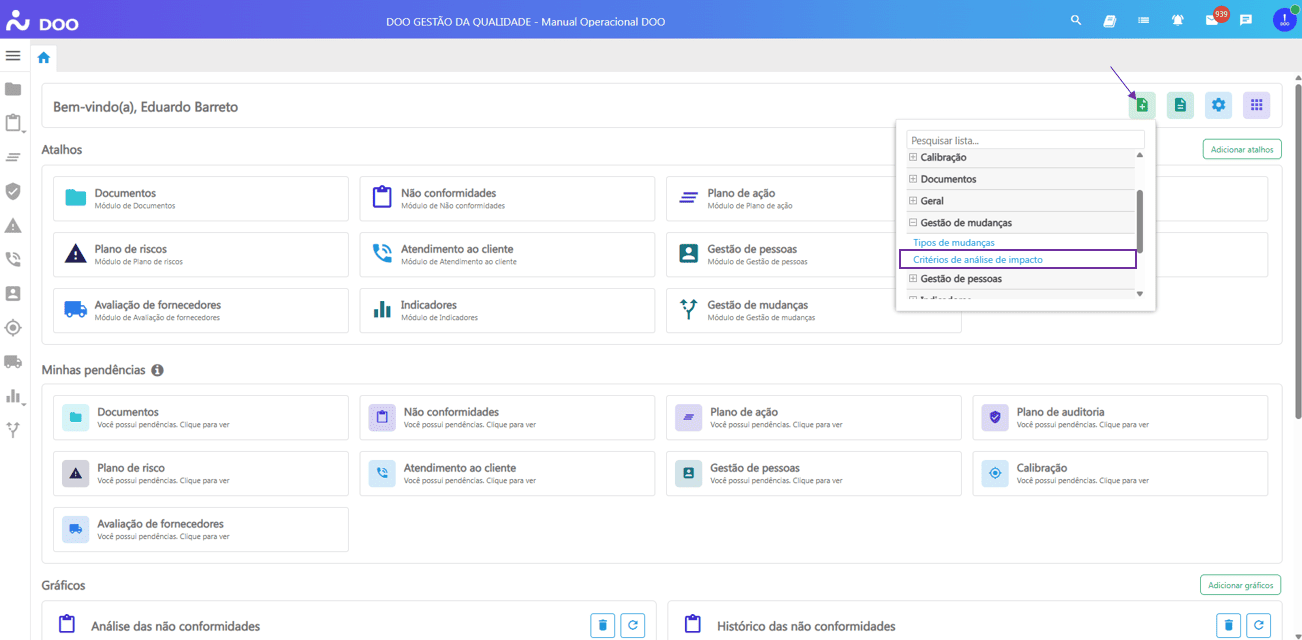Click the search magnifier in the top bar

coord(1076,20)
